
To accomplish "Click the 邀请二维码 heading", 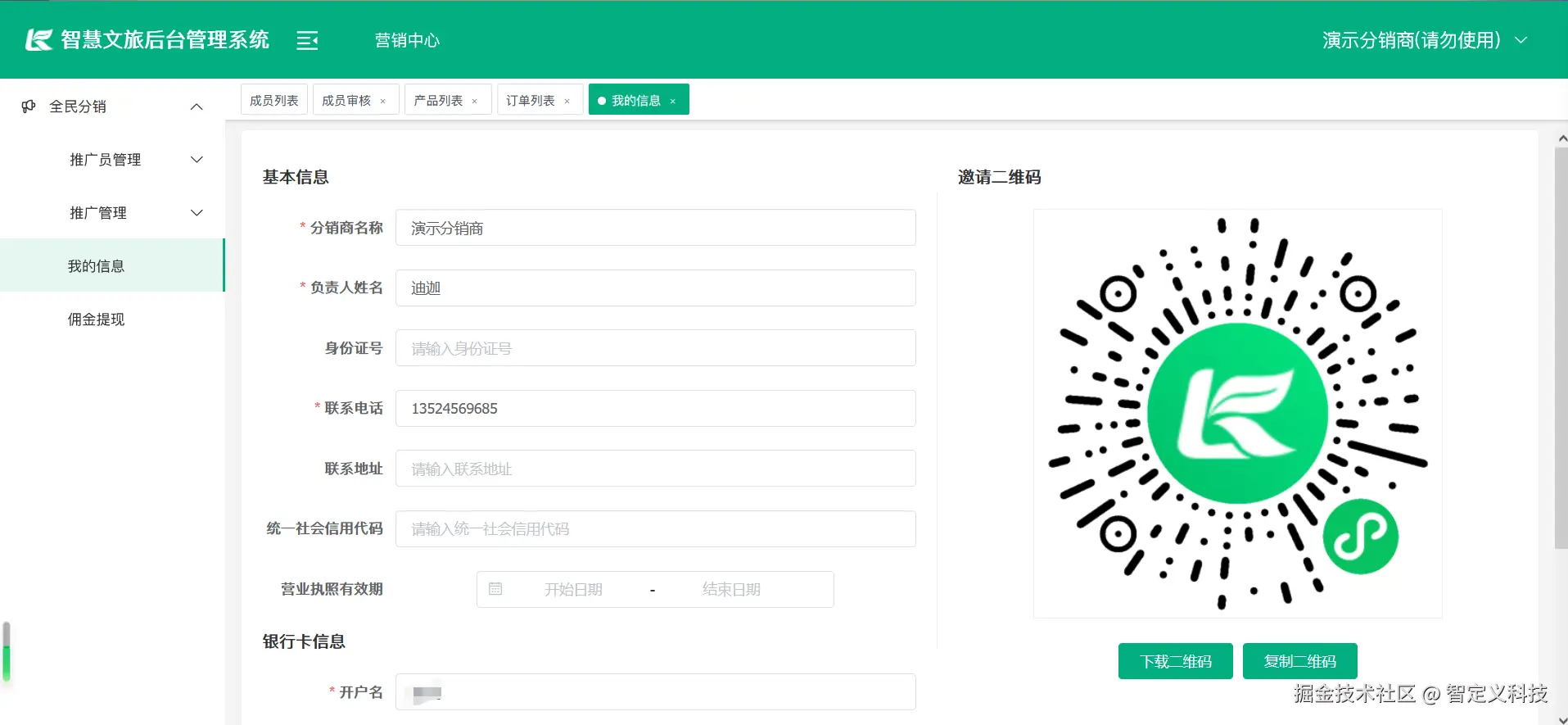I will [x=1000, y=177].
